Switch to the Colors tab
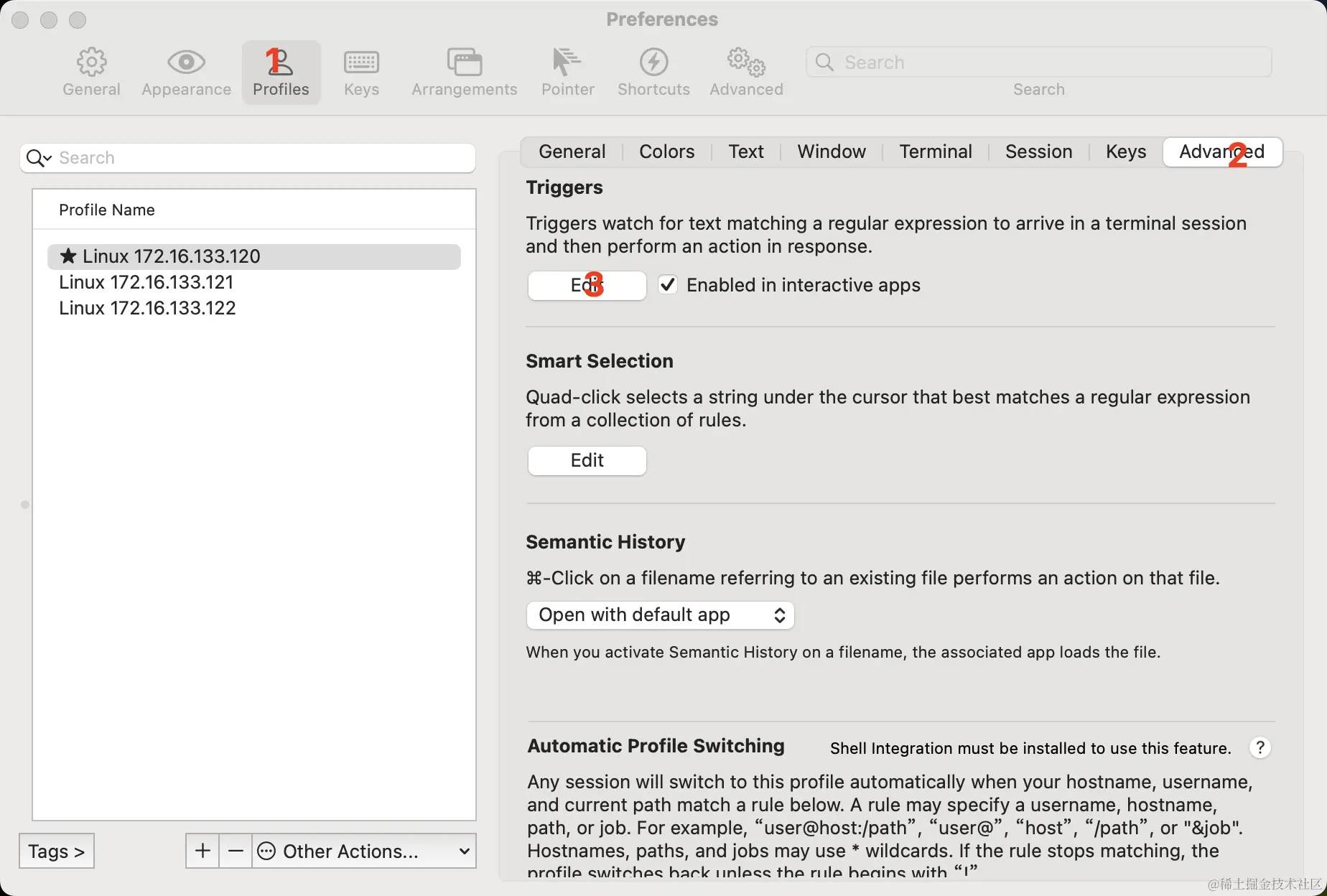 point(667,151)
